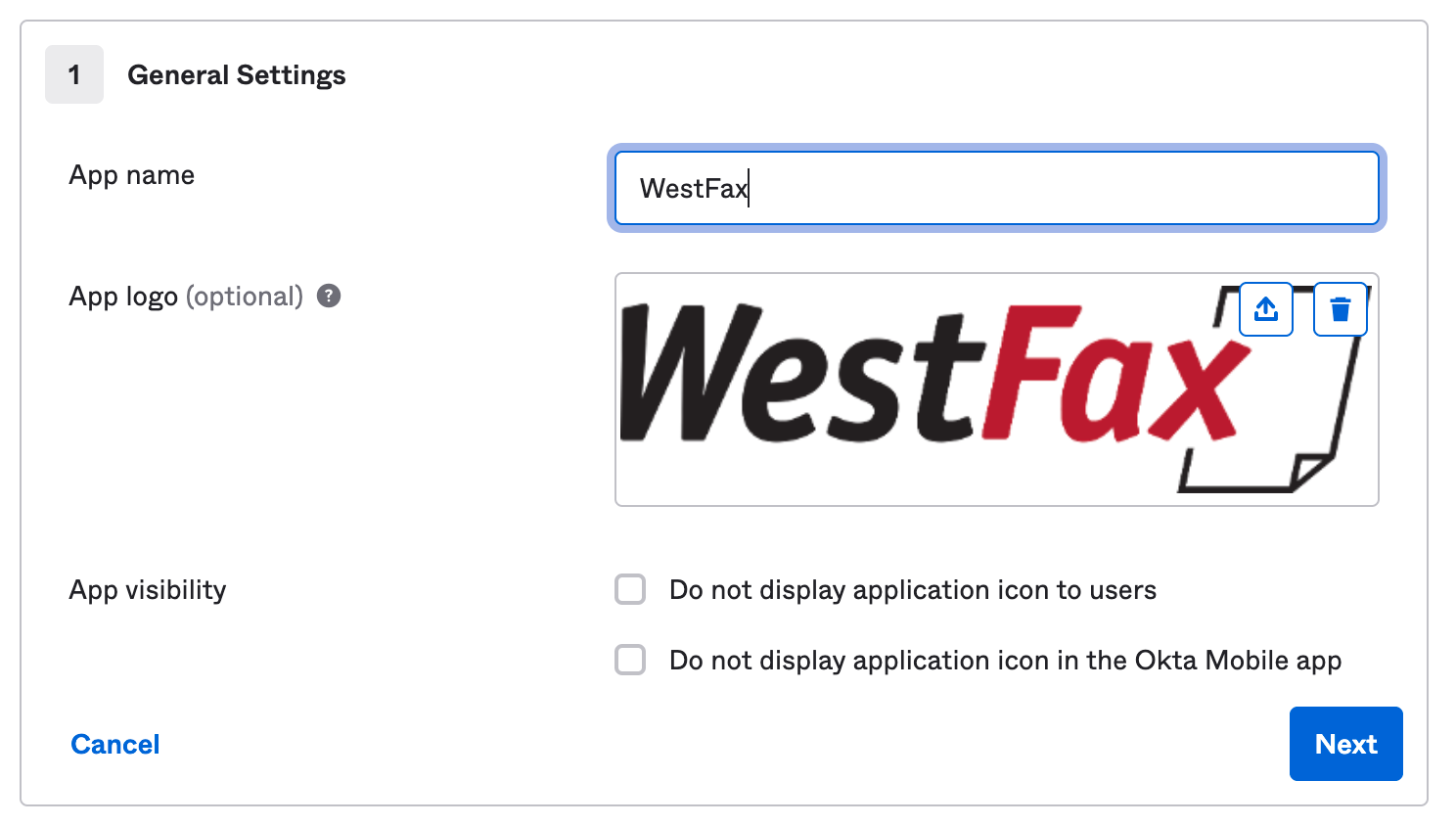Delete the logo with the trash icon
Image resolution: width=1456 pixels, height=826 pixels.
1340,309
